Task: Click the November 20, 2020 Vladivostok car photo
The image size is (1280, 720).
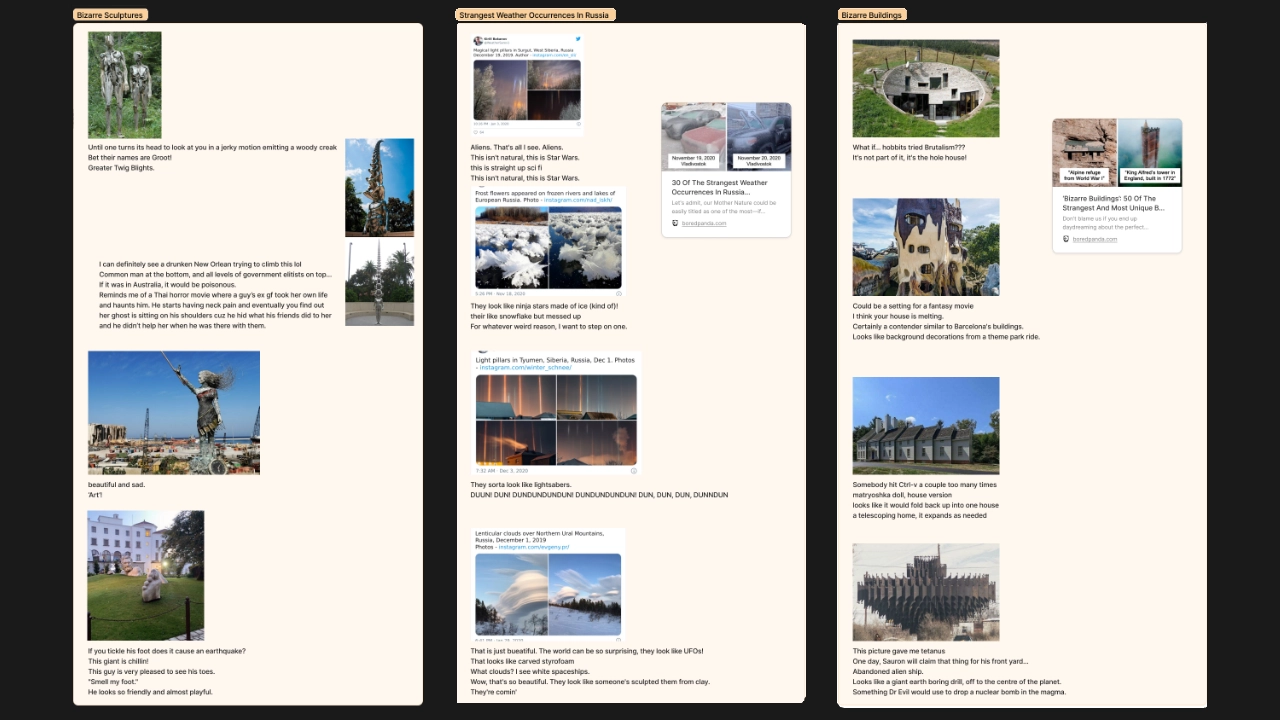Action: [760, 136]
